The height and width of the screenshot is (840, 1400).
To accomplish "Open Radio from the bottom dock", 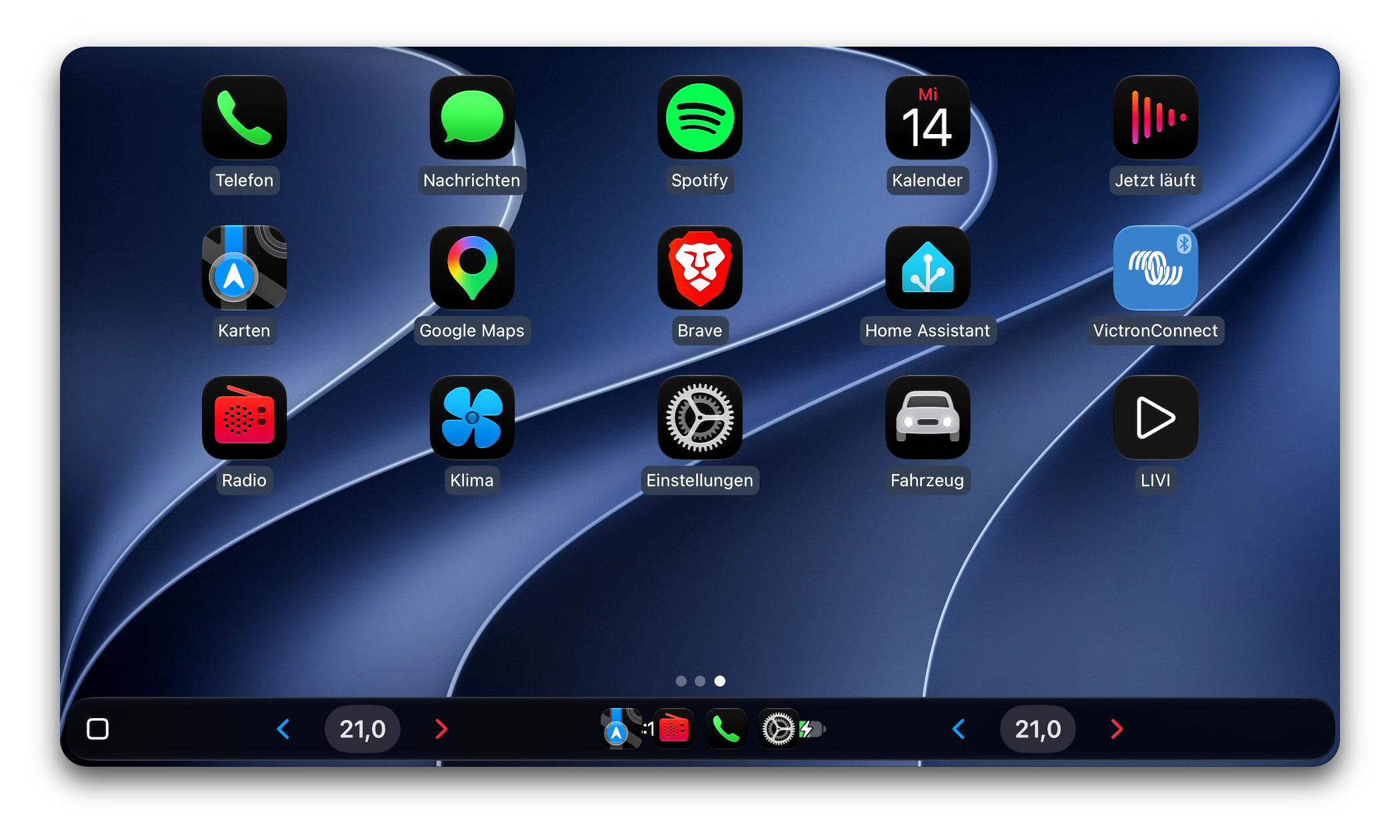I will [673, 729].
